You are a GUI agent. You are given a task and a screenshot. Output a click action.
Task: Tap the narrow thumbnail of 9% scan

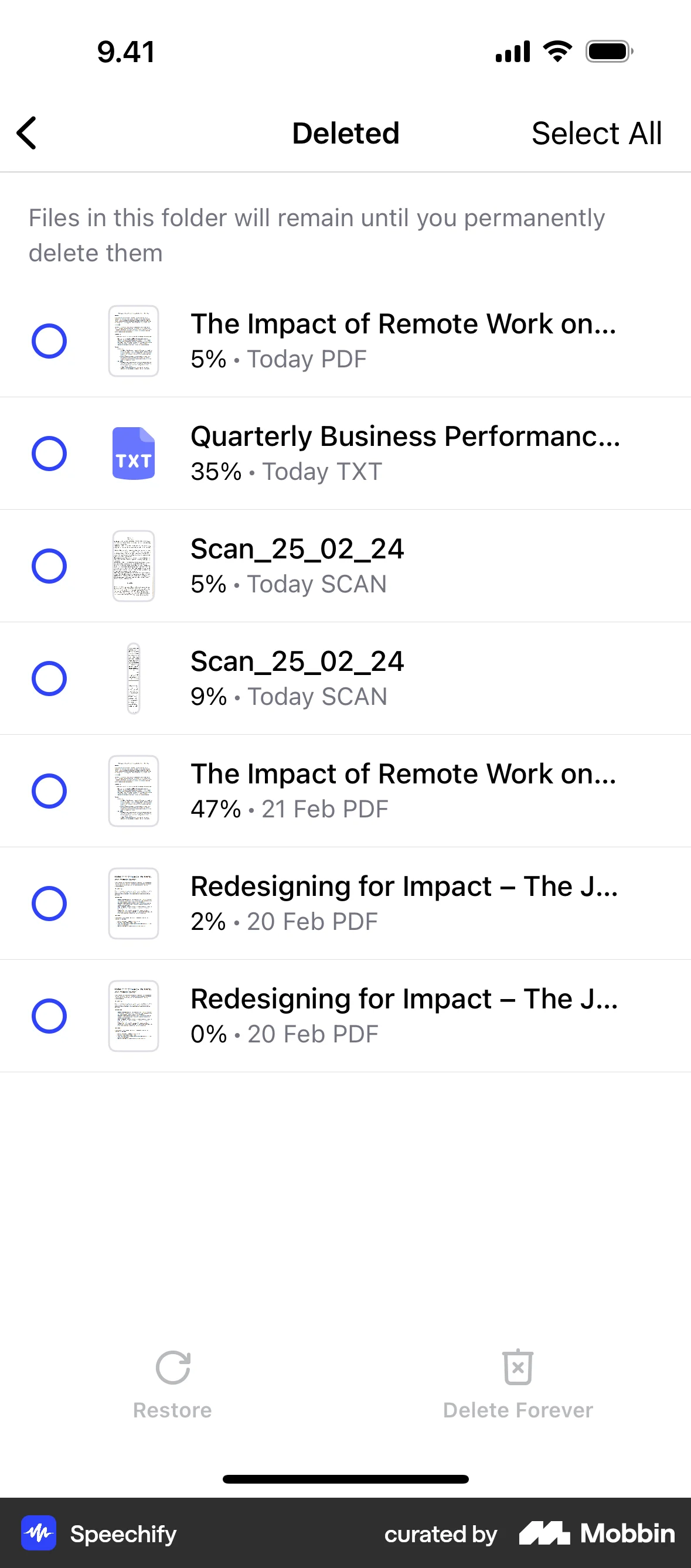point(133,678)
